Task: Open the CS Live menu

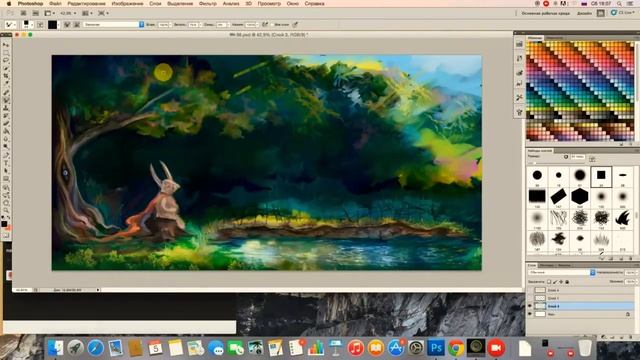Action: pyautogui.click(x=623, y=13)
